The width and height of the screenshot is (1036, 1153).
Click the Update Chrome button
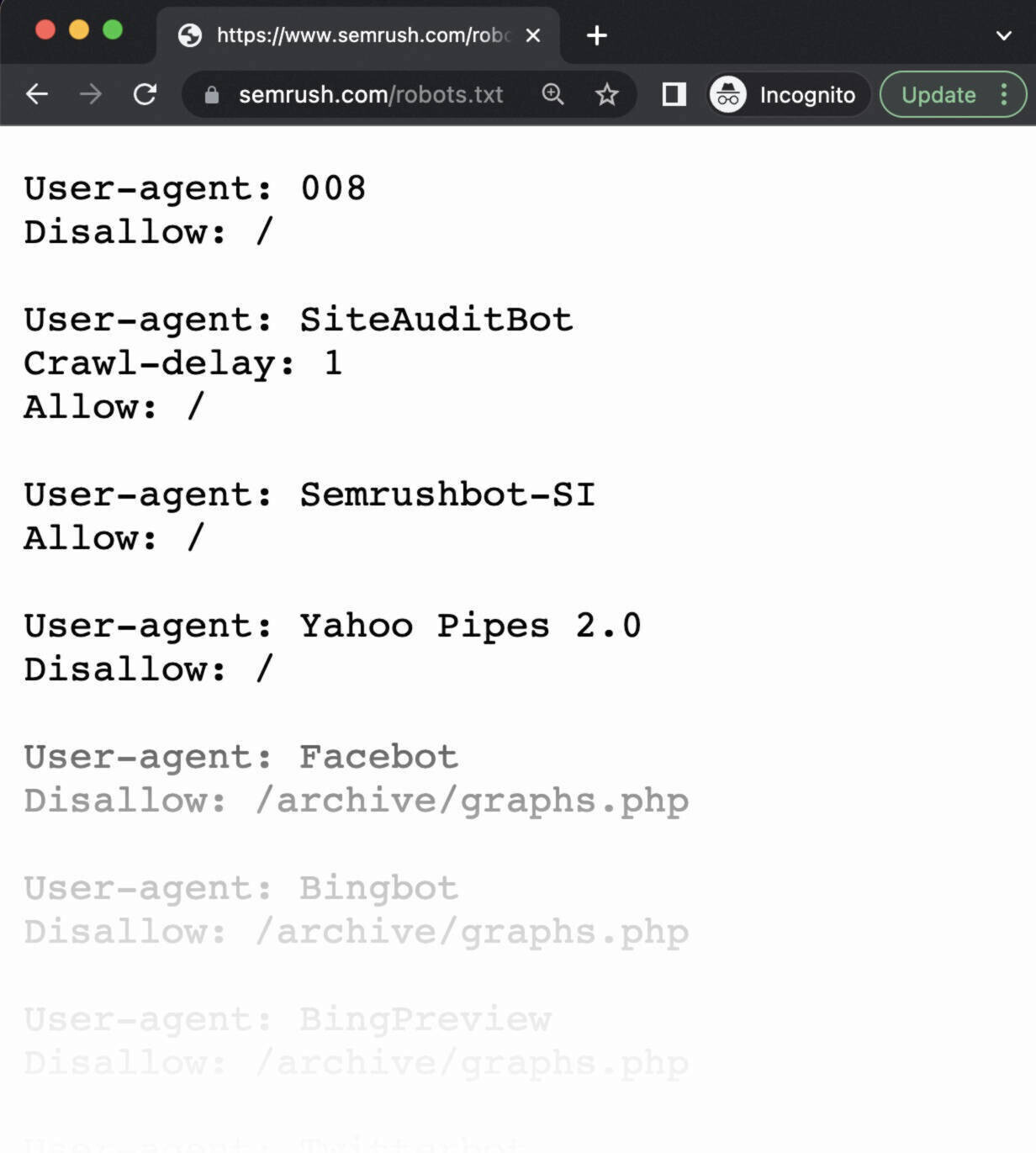pyautogui.click(x=938, y=94)
